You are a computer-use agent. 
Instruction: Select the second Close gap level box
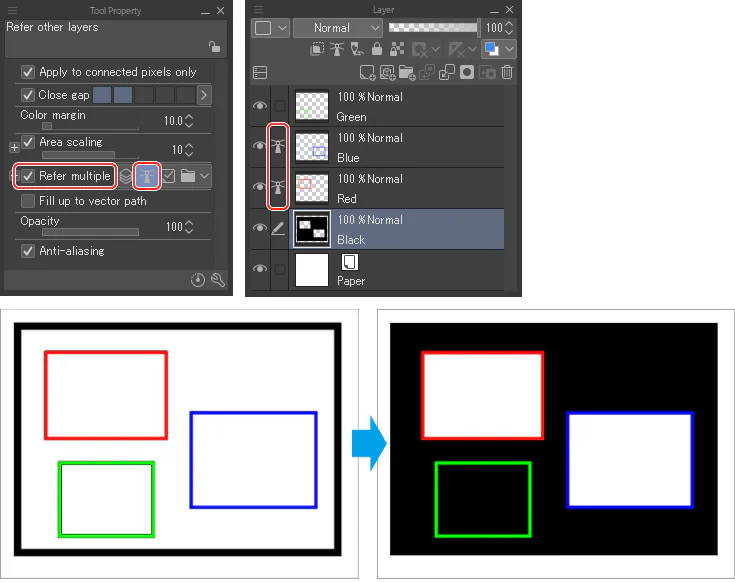click(123, 95)
